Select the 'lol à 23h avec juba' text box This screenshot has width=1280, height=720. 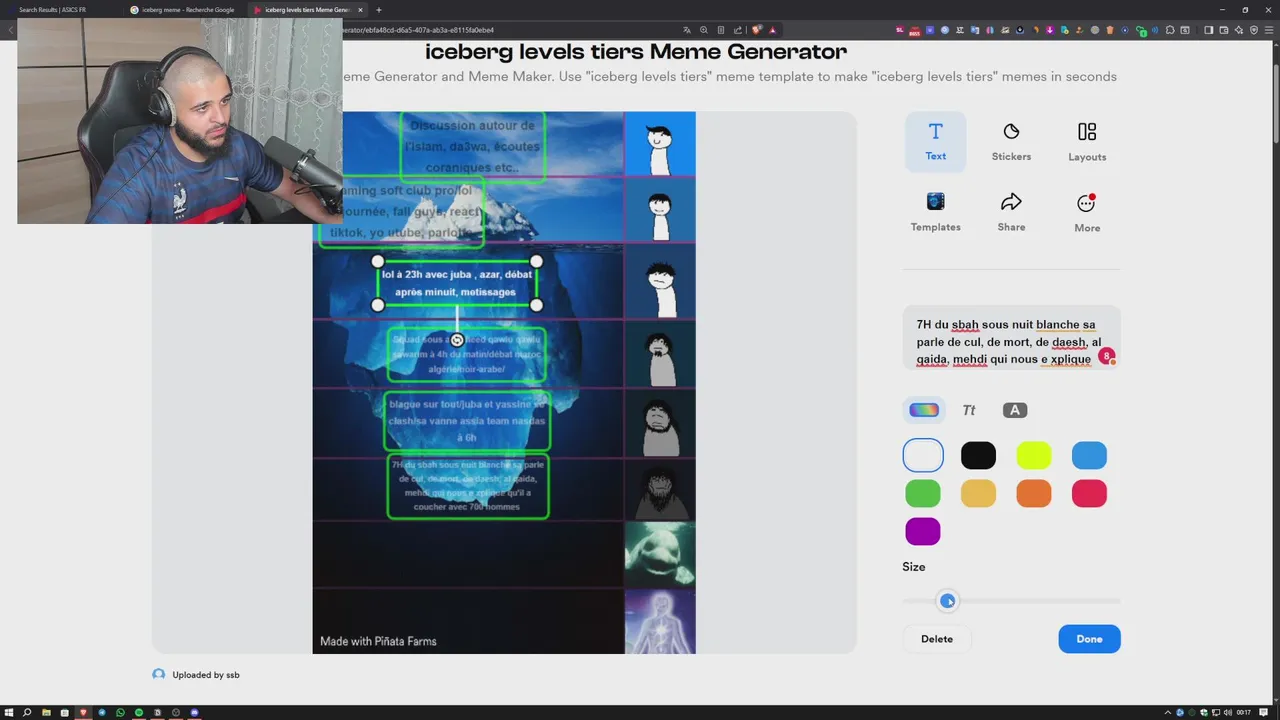click(x=456, y=283)
